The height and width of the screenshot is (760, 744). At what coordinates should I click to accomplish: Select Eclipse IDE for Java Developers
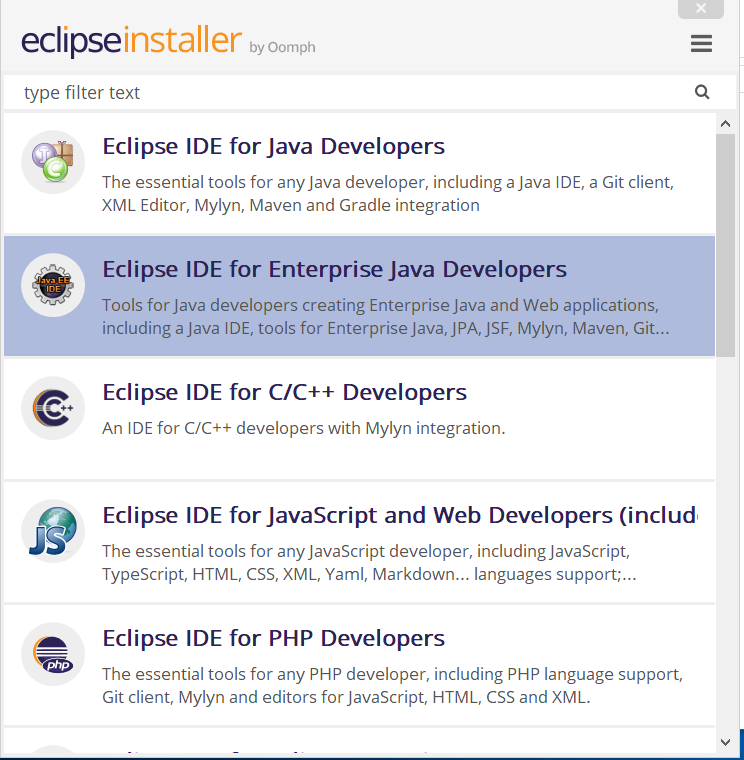[359, 174]
